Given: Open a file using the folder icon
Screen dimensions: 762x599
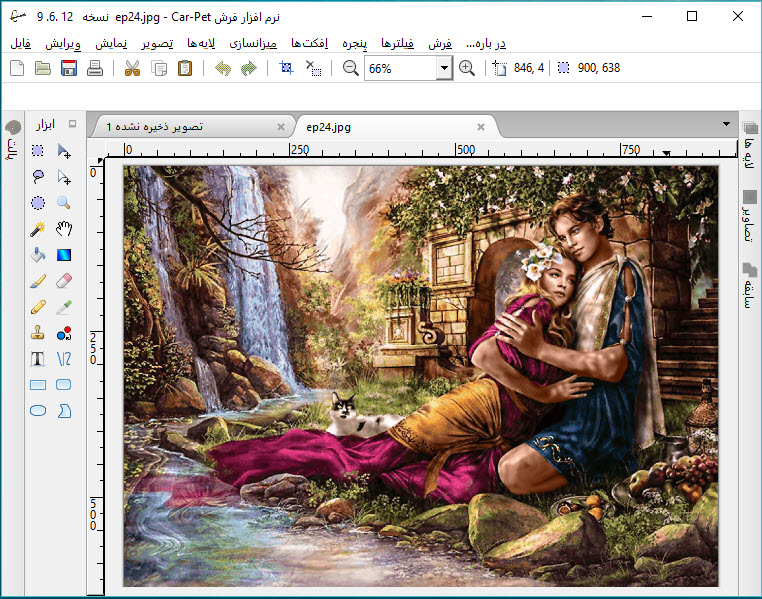Looking at the screenshot, I should 43,68.
